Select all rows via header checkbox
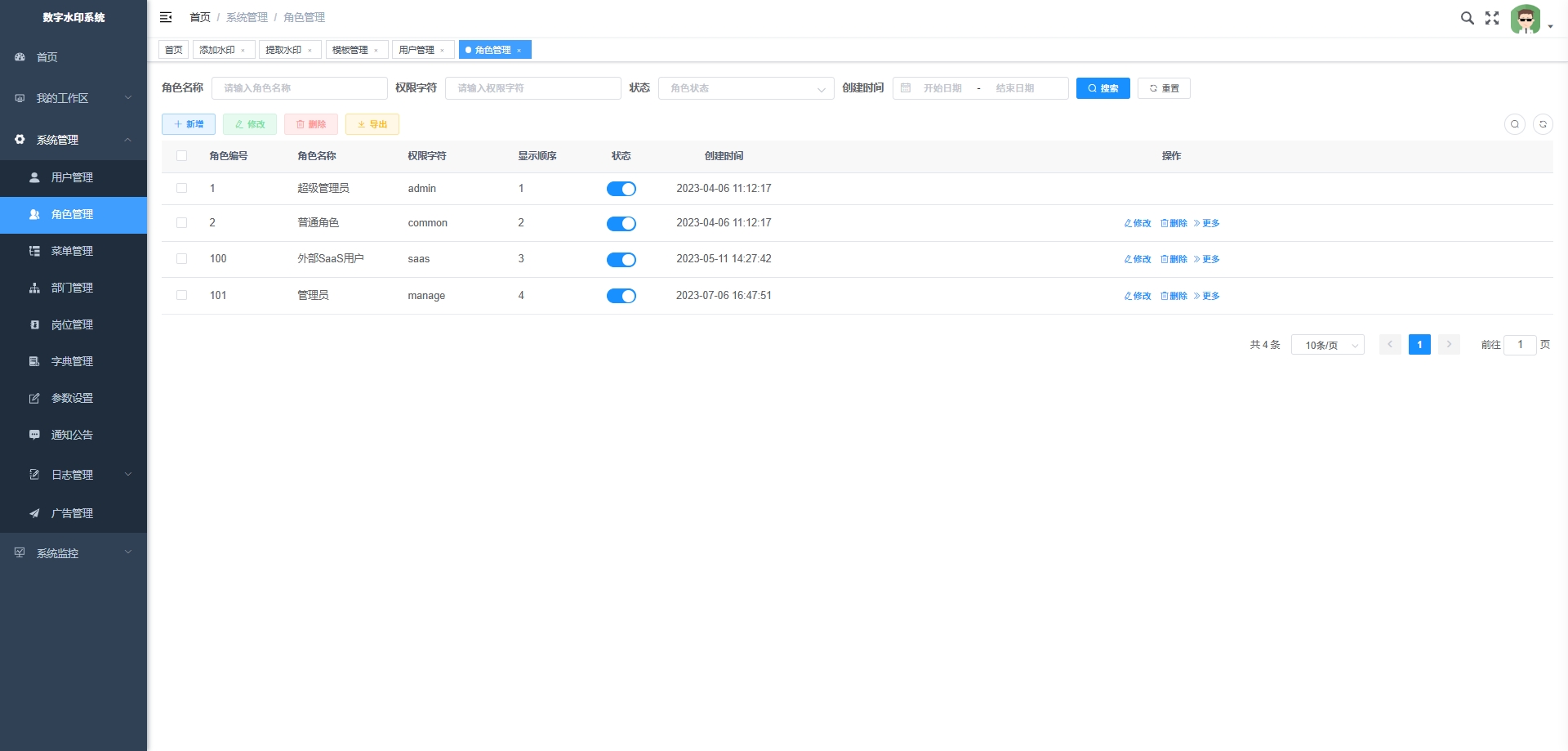The height and width of the screenshot is (751, 1568). (182, 156)
